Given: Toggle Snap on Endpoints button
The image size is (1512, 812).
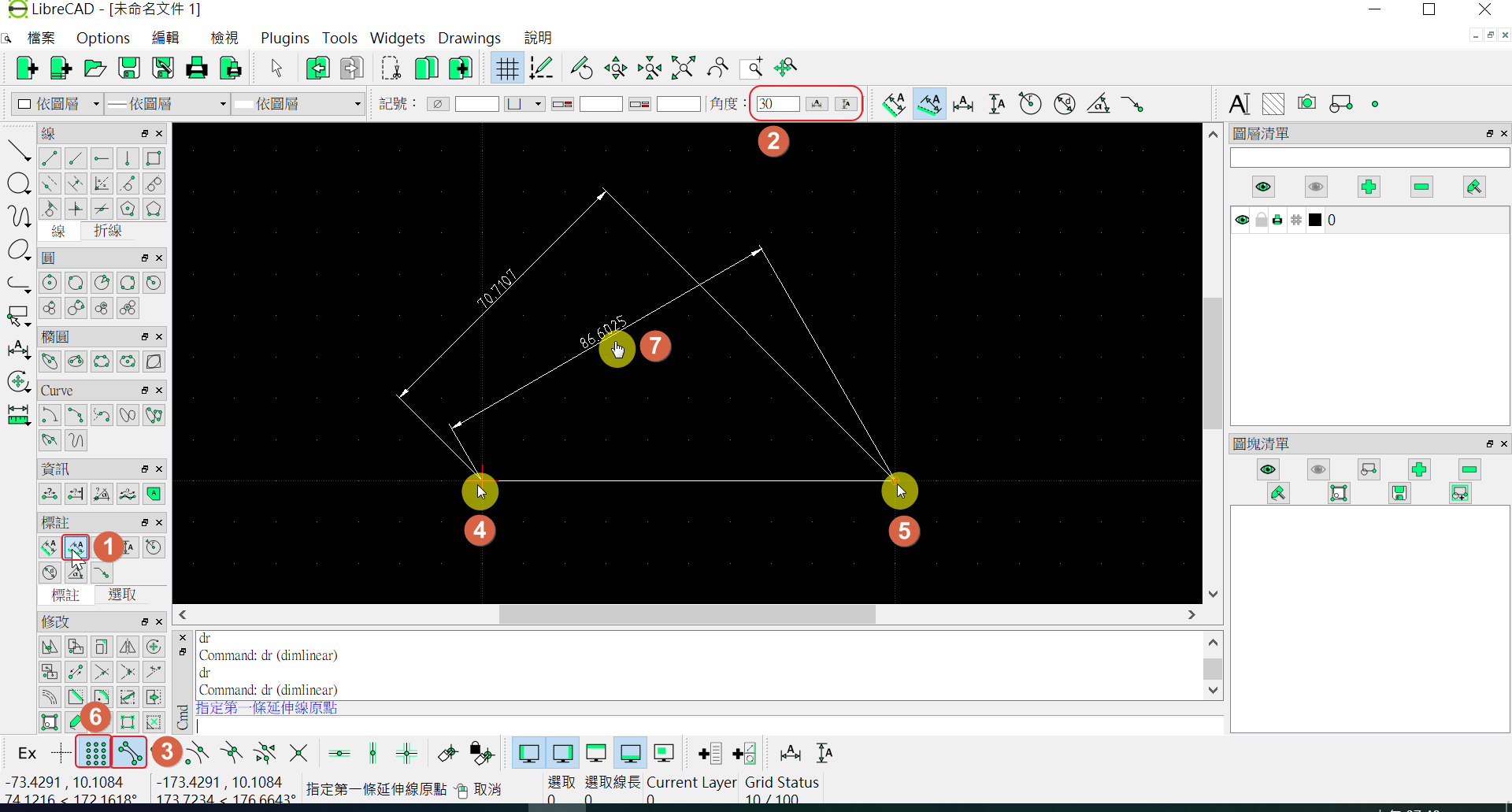Looking at the screenshot, I should point(129,753).
